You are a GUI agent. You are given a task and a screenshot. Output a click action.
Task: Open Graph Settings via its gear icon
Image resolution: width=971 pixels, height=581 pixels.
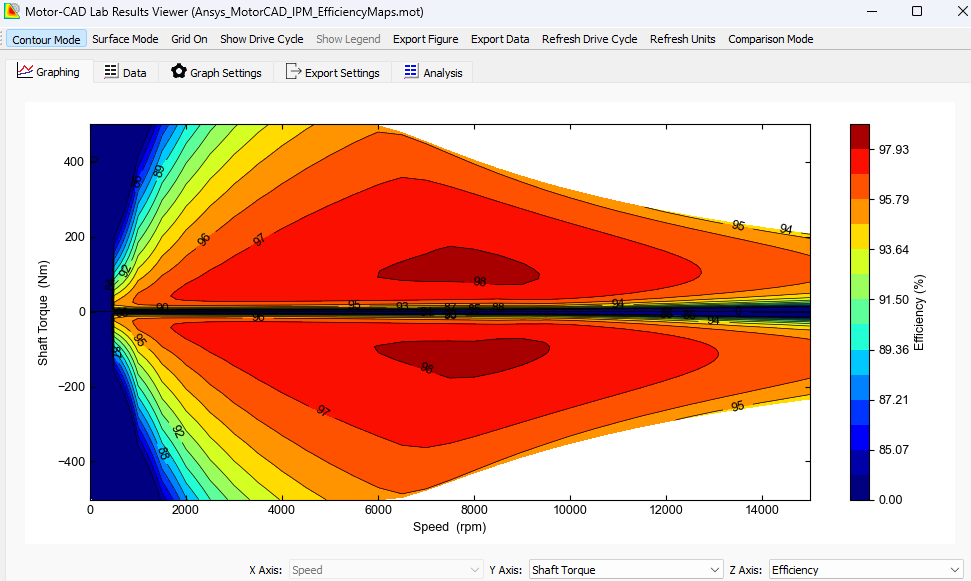pos(179,71)
